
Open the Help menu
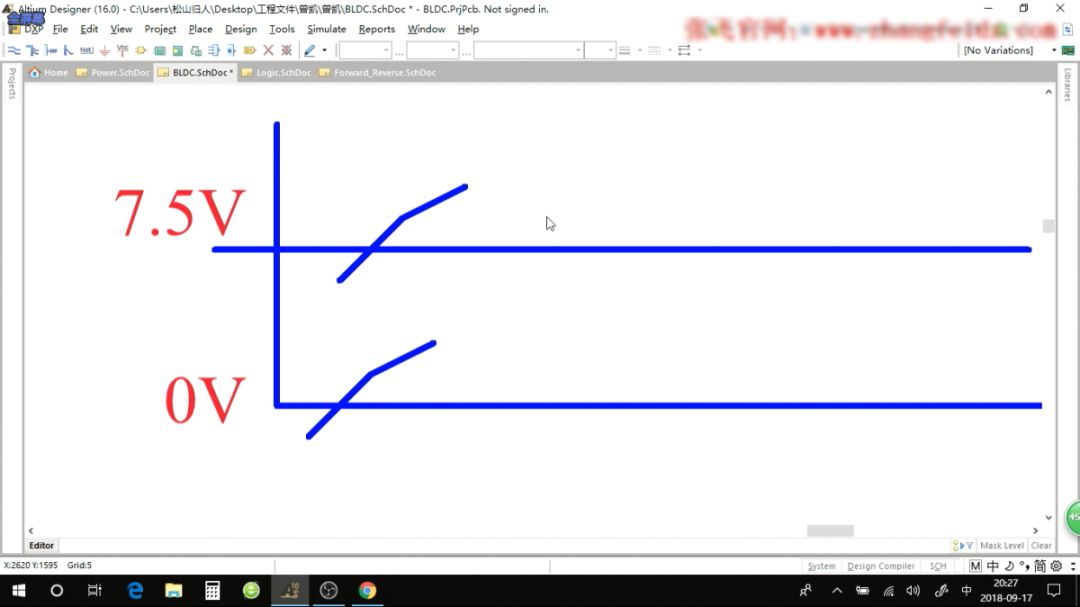point(468,29)
